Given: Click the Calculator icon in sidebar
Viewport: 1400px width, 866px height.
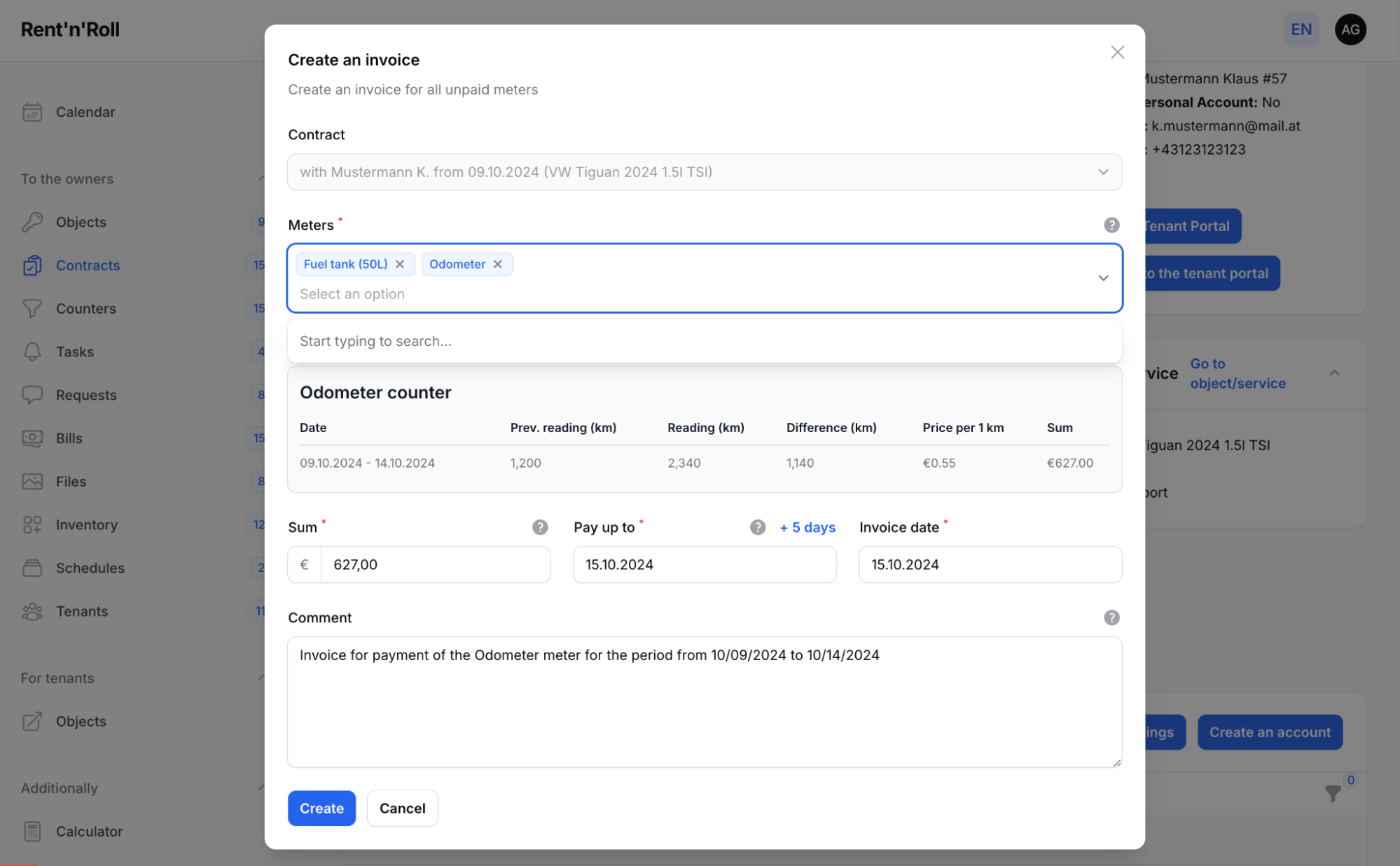Looking at the screenshot, I should point(32,831).
